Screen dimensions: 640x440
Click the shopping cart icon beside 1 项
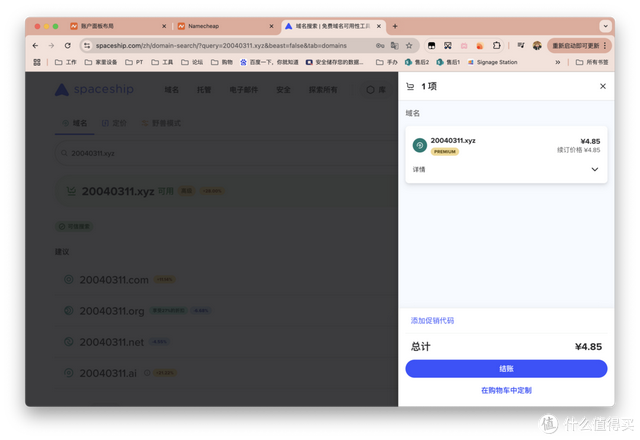(x=410, y=86)
